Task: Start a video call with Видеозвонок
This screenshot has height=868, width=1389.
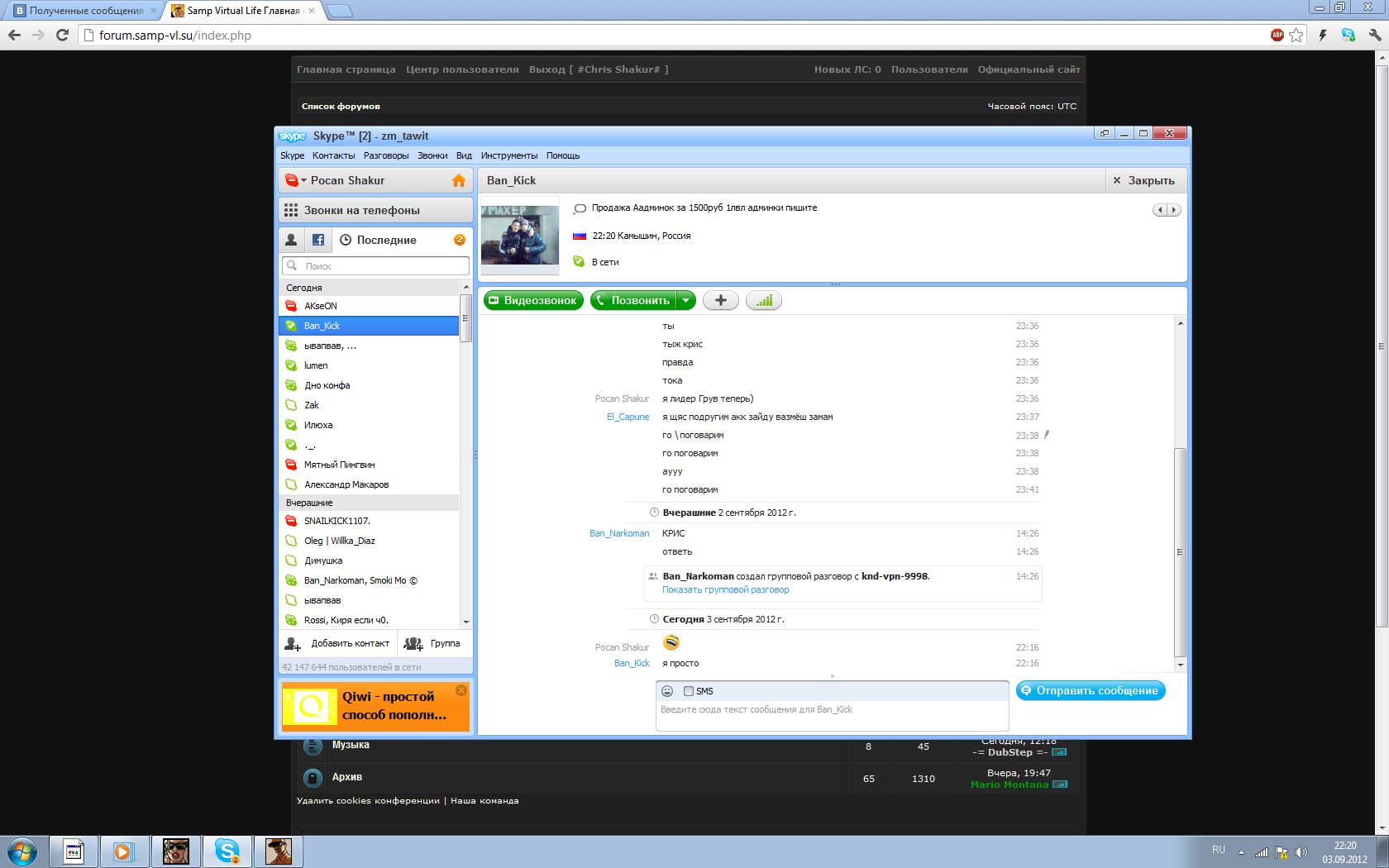Action: tap(533, 301)
